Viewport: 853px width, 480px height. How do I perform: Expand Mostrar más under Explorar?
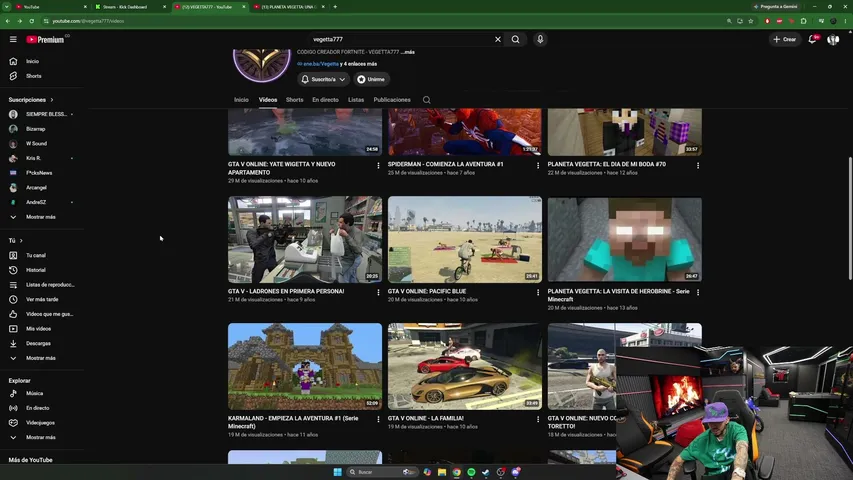tap(42, 437)
